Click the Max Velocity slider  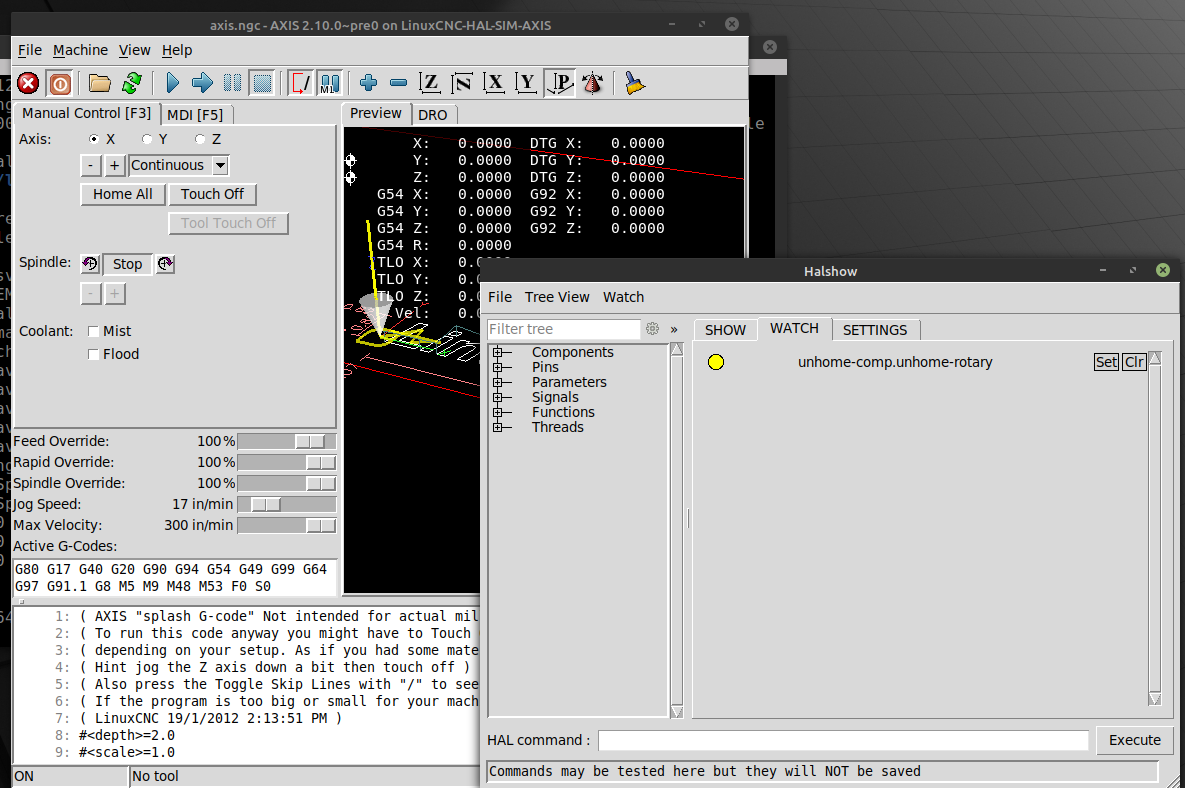286,525
